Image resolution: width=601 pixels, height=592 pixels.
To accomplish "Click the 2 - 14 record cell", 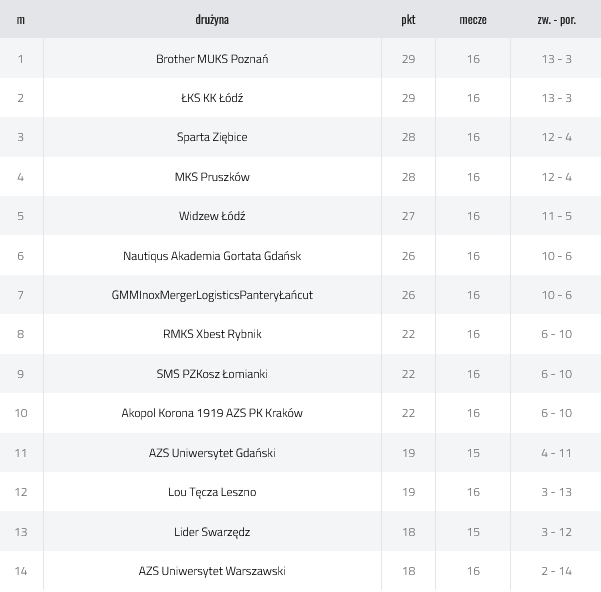I will 556,571.
